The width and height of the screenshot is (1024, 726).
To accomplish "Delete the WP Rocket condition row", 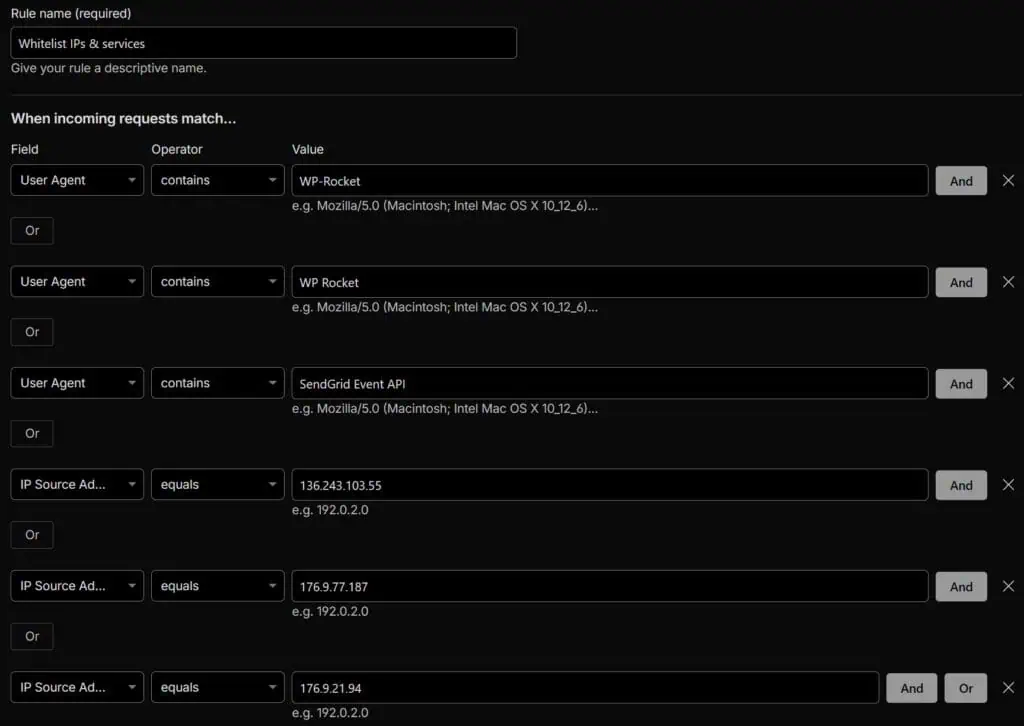I will pos(1008,282).
